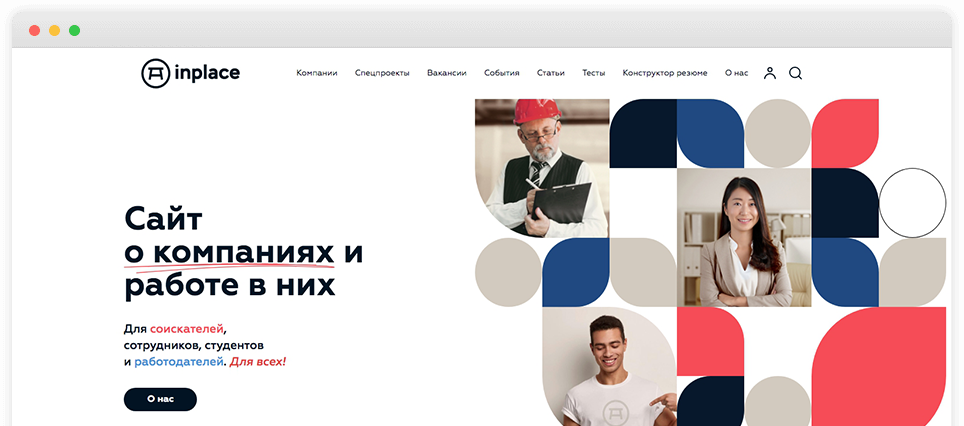
Task: Open the user account profile icon
Action: pos(770,73)
